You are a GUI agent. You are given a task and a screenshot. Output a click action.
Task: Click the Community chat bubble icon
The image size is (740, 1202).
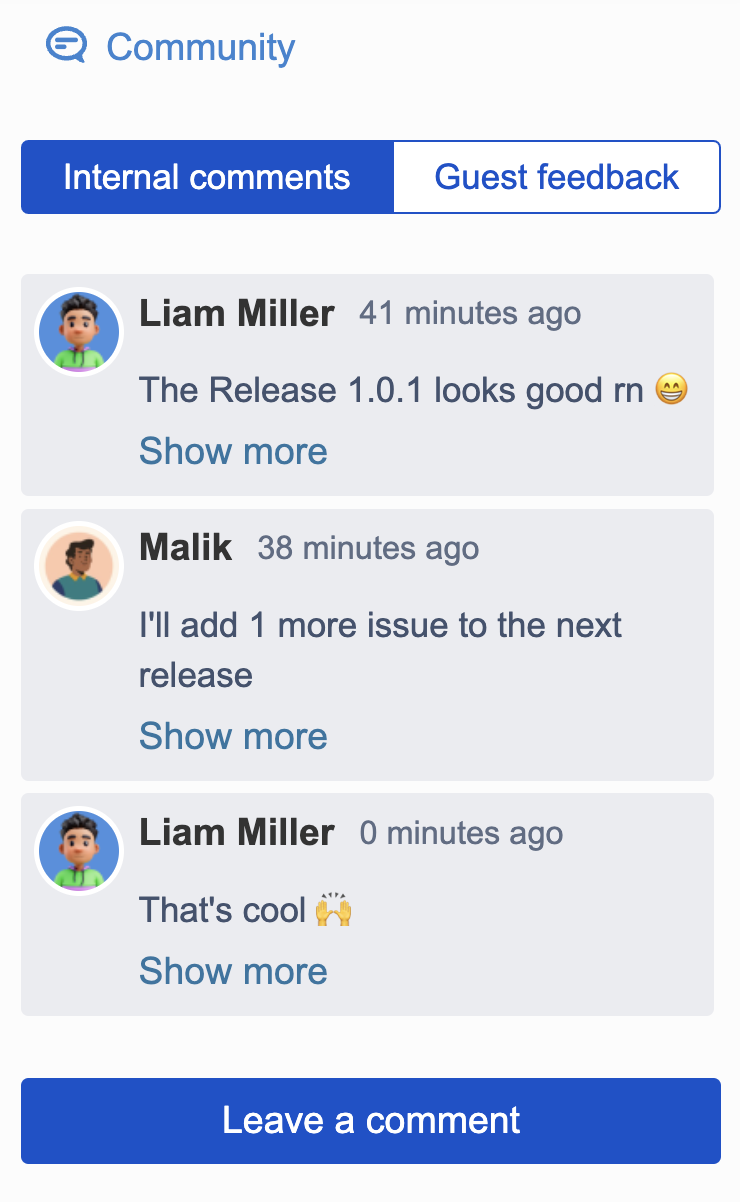point(66,46)
